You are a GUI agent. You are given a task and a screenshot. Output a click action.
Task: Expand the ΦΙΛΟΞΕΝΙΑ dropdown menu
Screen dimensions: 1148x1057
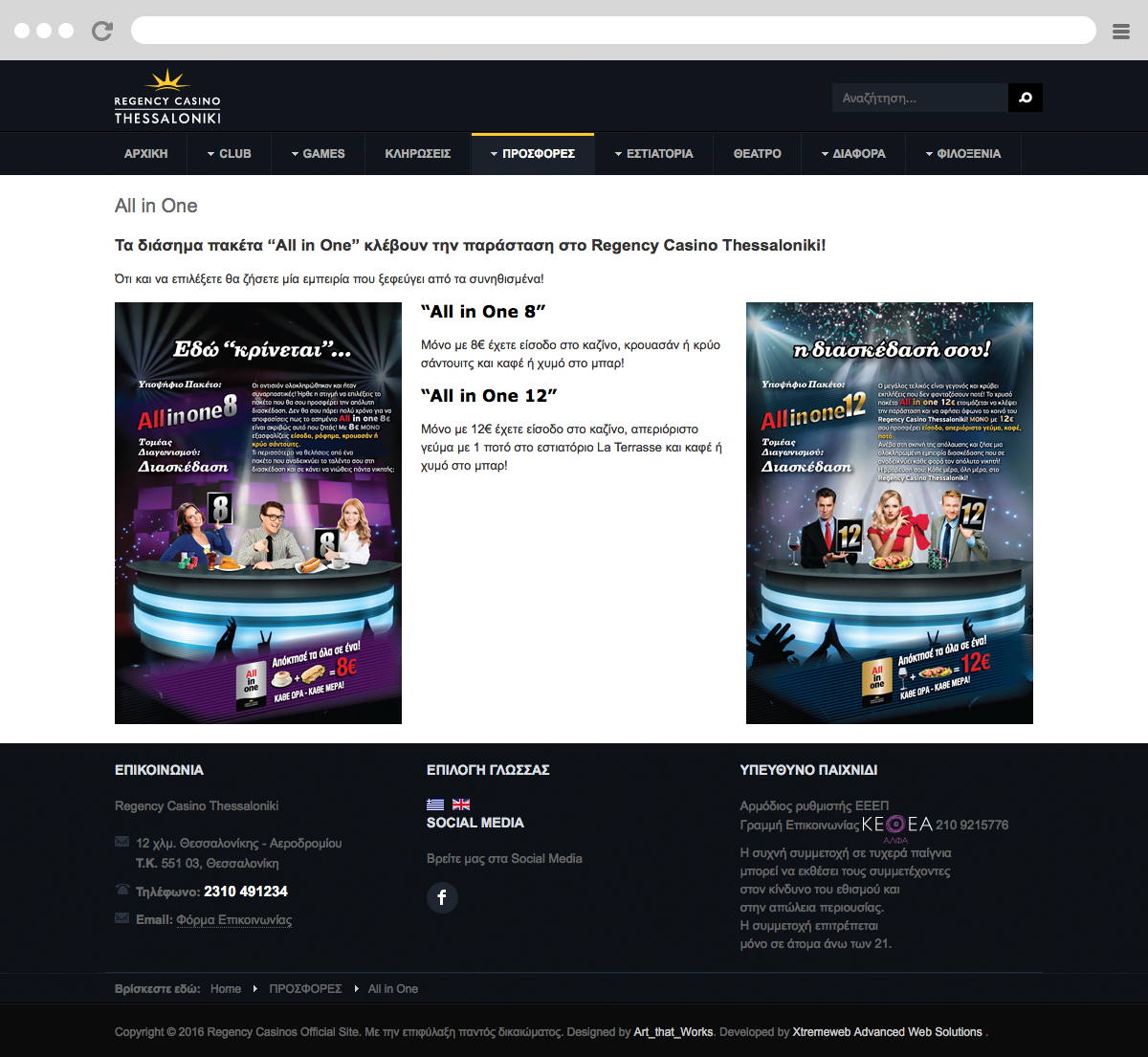coord(962,154)
